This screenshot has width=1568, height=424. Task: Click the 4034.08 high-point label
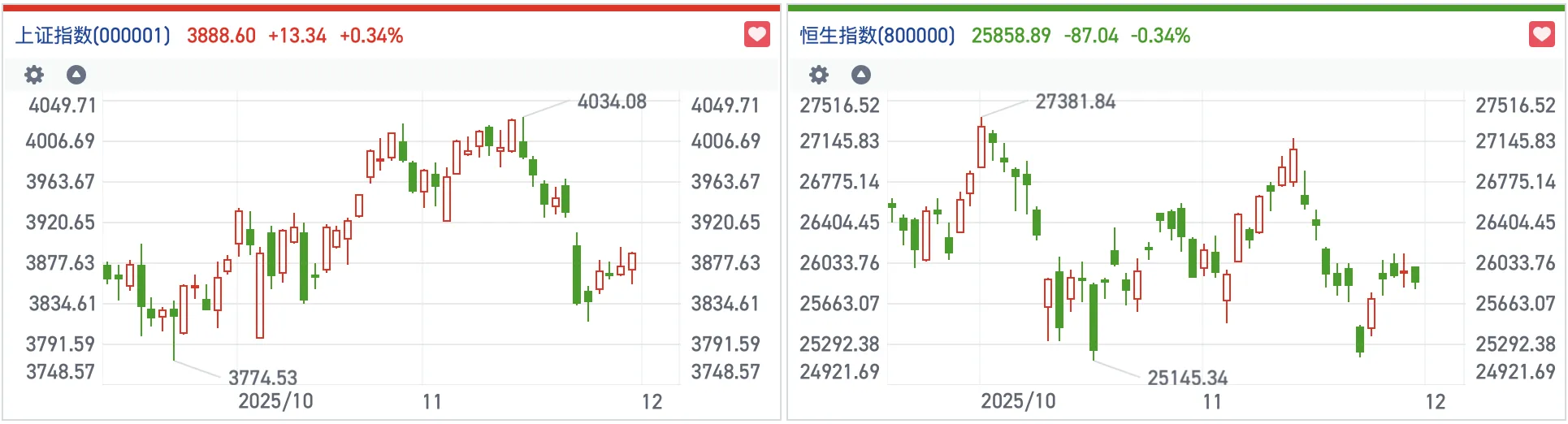(x=612, y=102)
